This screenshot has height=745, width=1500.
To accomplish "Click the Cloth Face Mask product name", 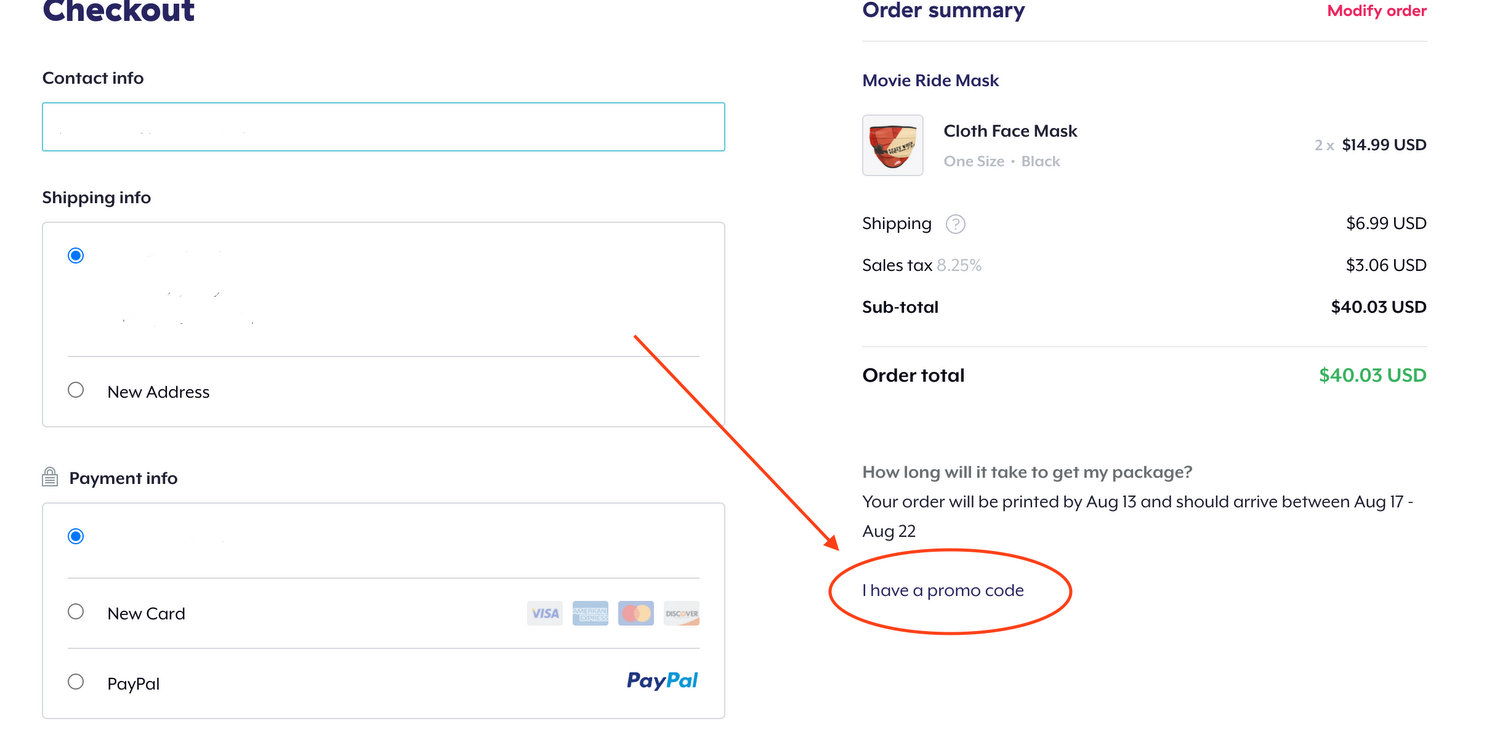I will 1010,131.
